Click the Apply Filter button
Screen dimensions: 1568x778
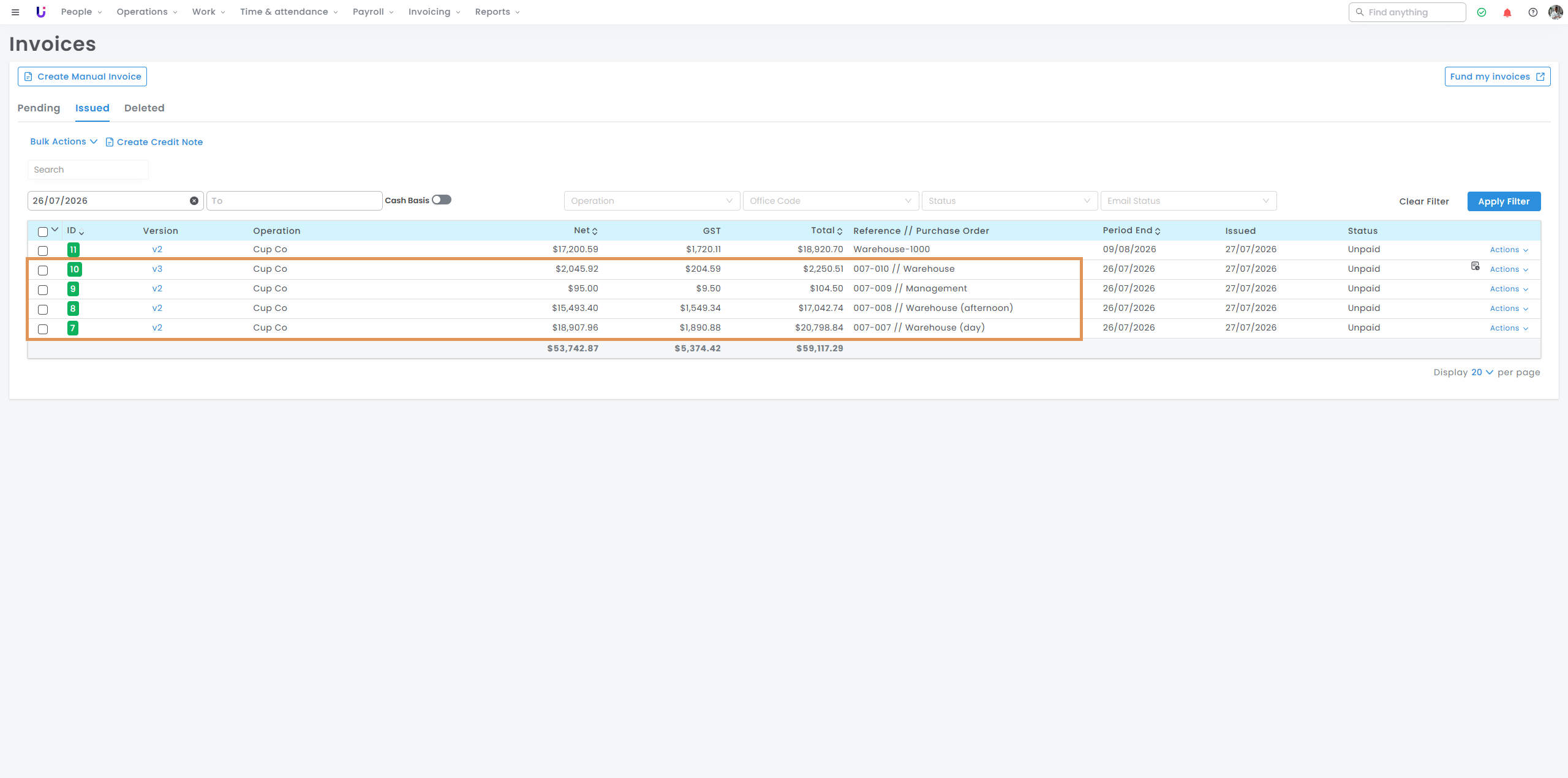pyautogui.click(x=1504, y=201)
